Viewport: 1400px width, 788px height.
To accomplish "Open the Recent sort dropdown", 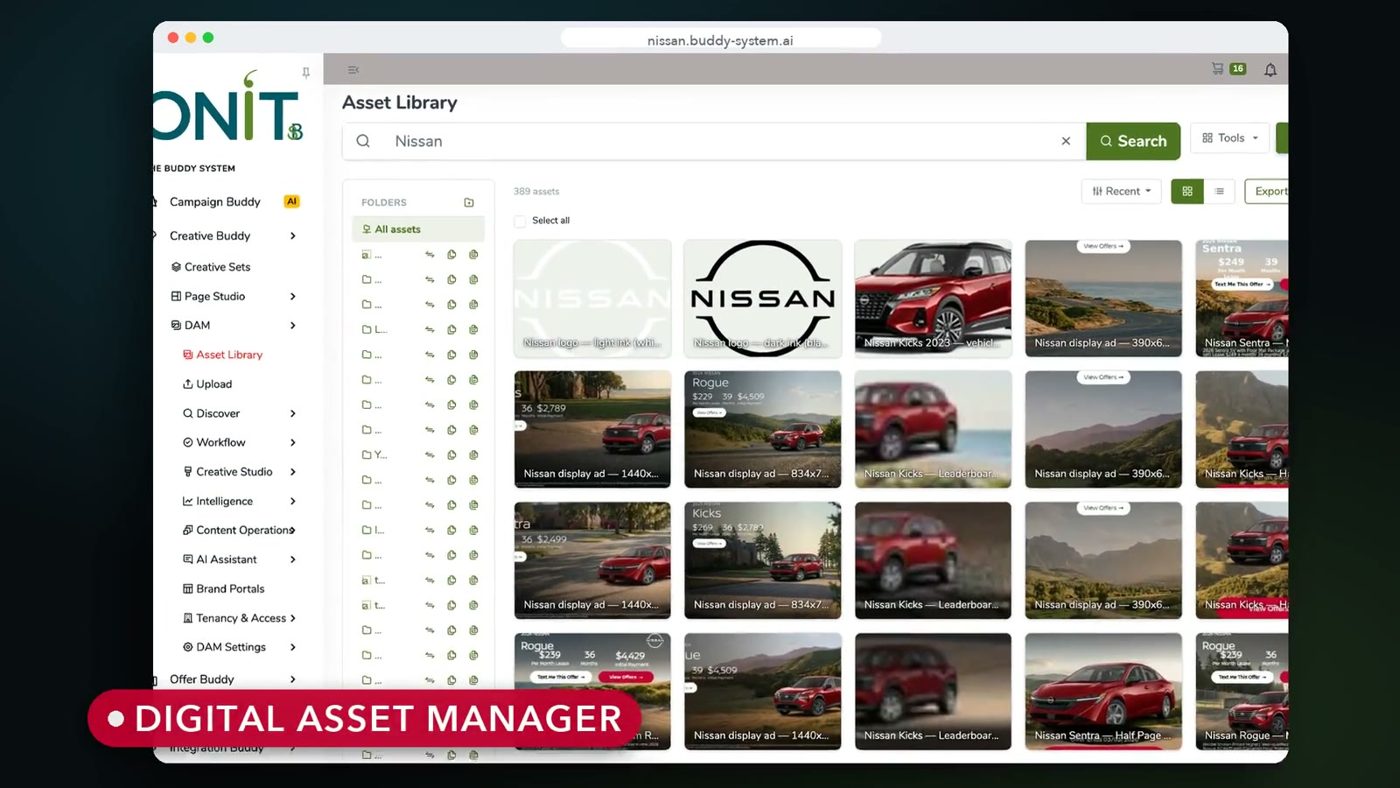I will [x=1121, y=191].
